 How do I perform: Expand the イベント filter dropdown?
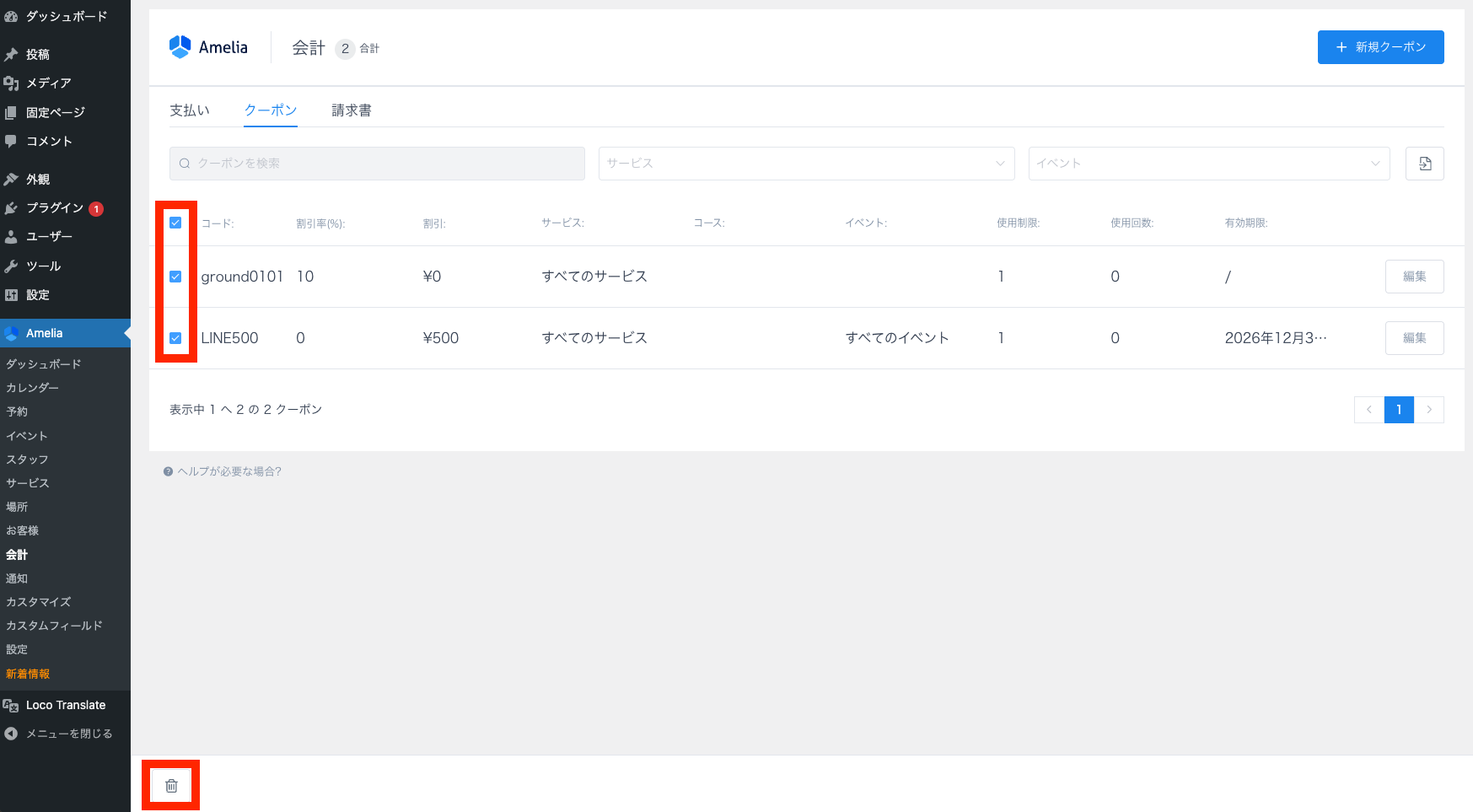(x=1208, y=164)
